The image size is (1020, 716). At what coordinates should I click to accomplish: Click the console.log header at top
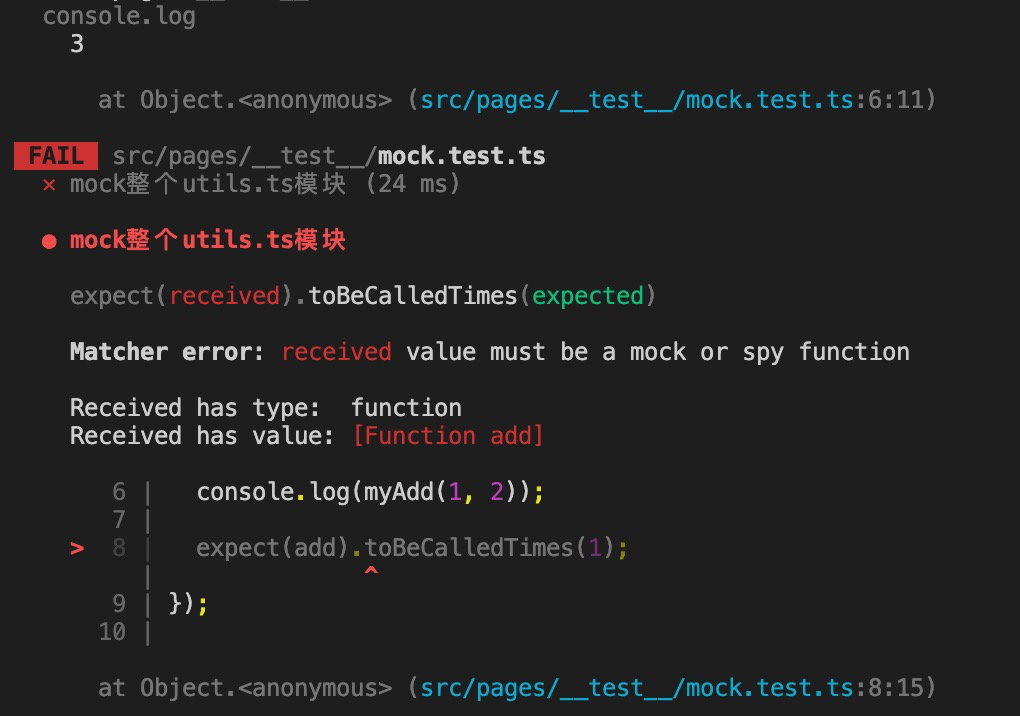119,16
